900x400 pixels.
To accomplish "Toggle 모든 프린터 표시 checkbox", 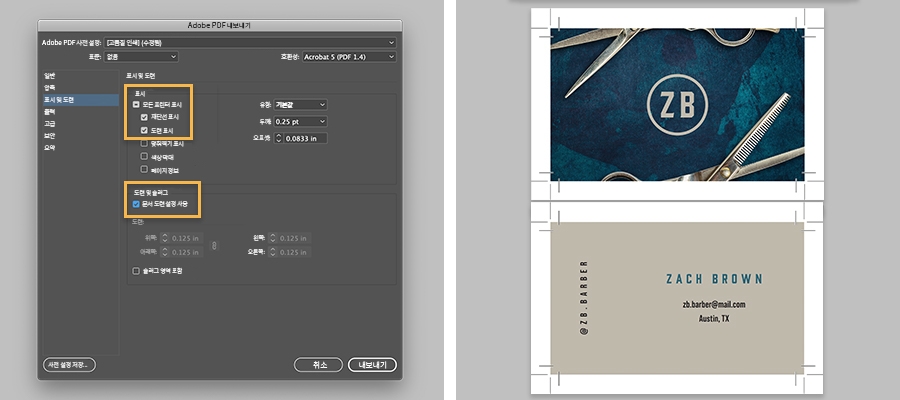I will (136, 105).
